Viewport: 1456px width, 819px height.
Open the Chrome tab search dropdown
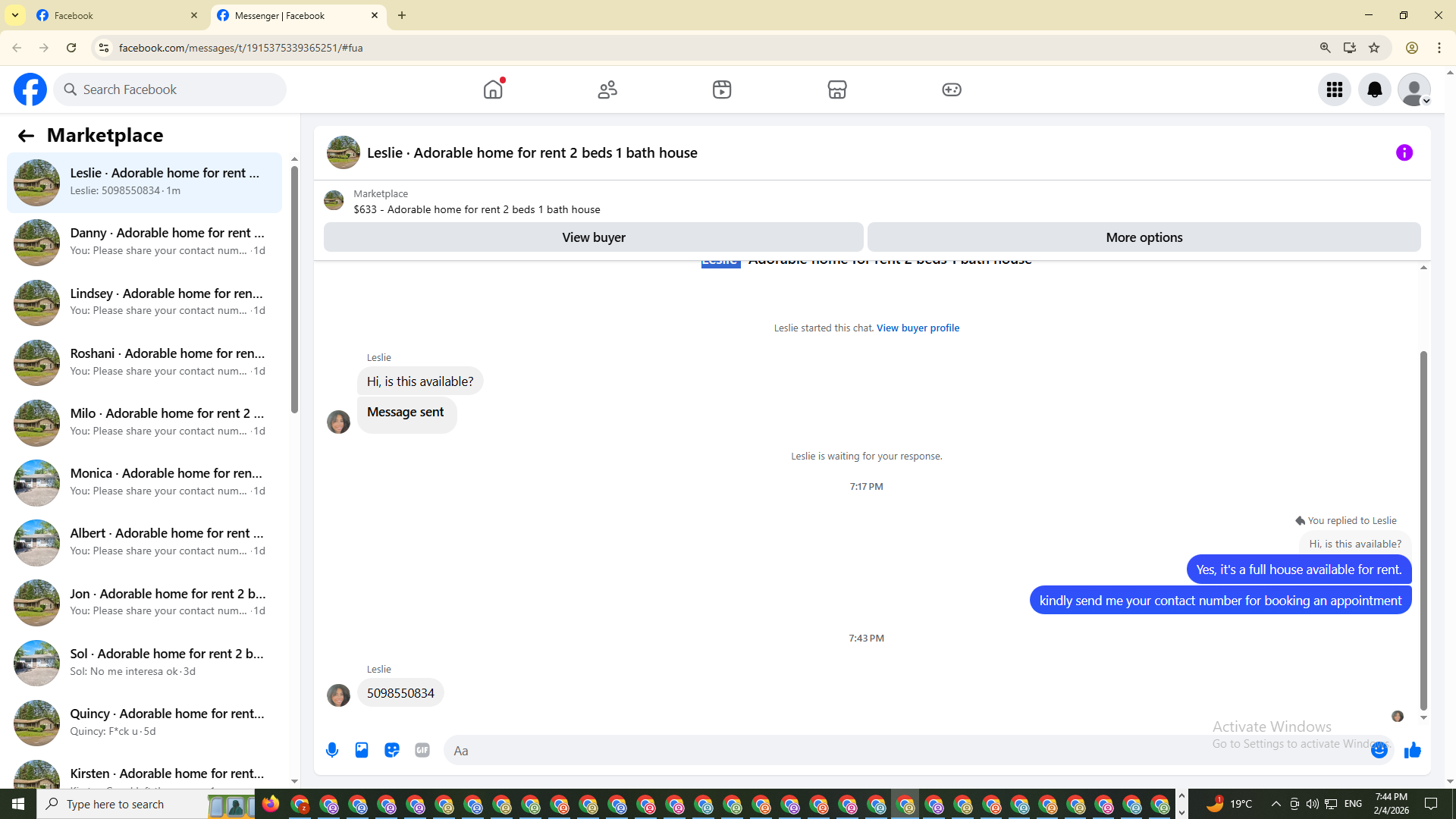[x=14, y=15]
